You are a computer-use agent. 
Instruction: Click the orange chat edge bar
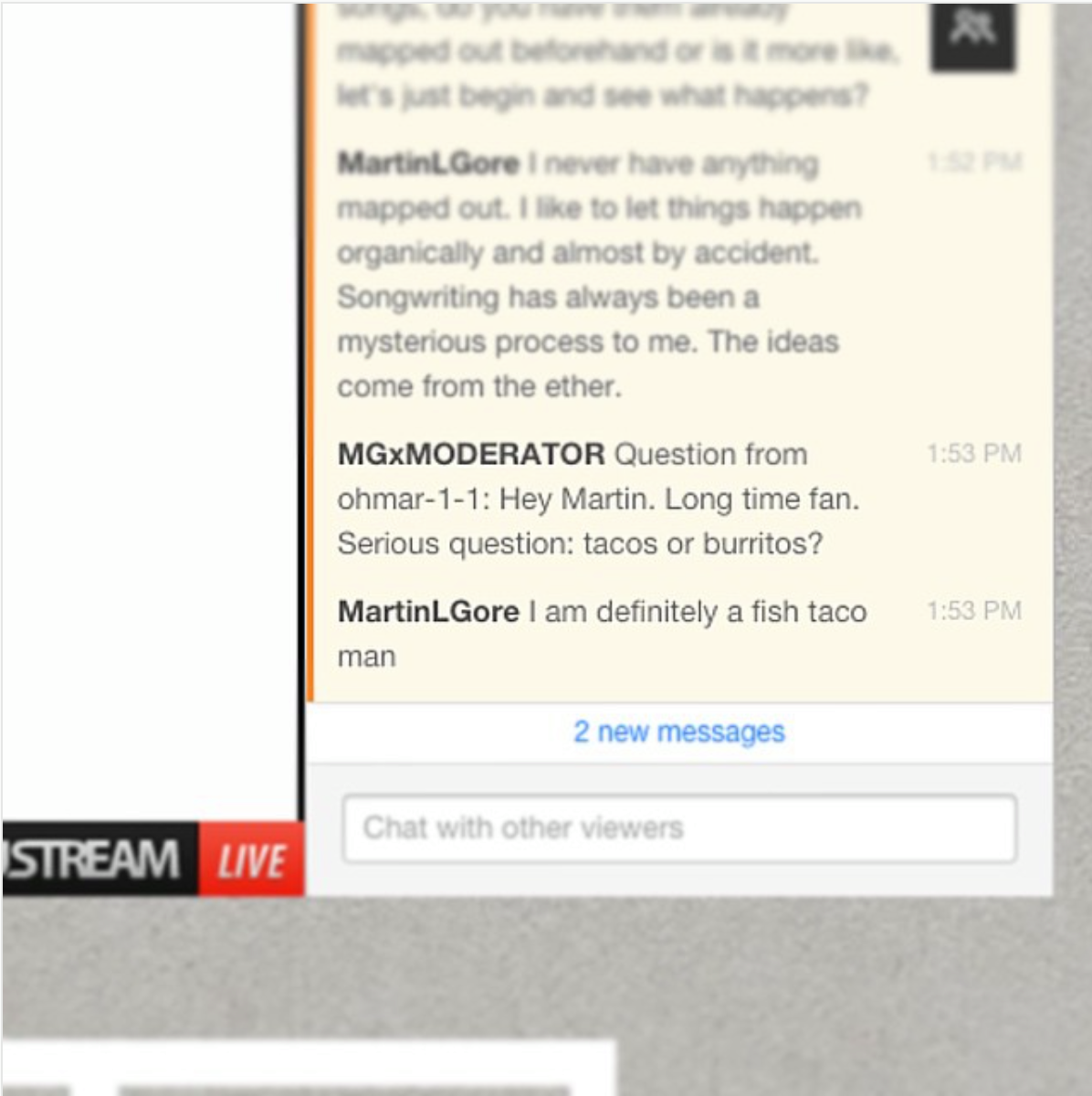coord(310,352)
